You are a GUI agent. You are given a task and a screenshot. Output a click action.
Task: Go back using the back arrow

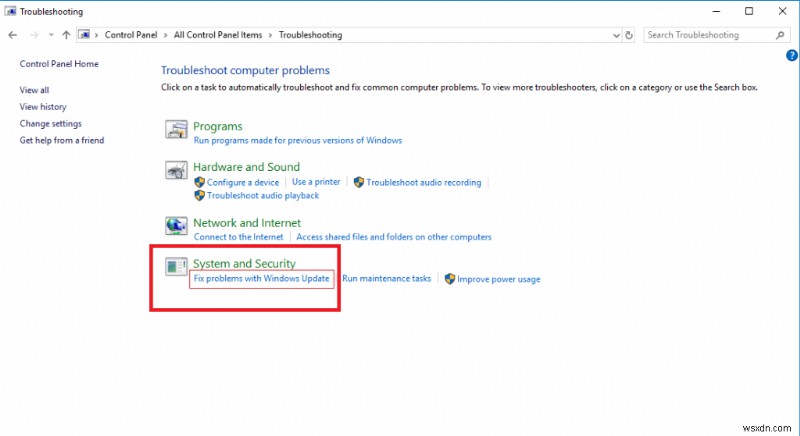13,35
